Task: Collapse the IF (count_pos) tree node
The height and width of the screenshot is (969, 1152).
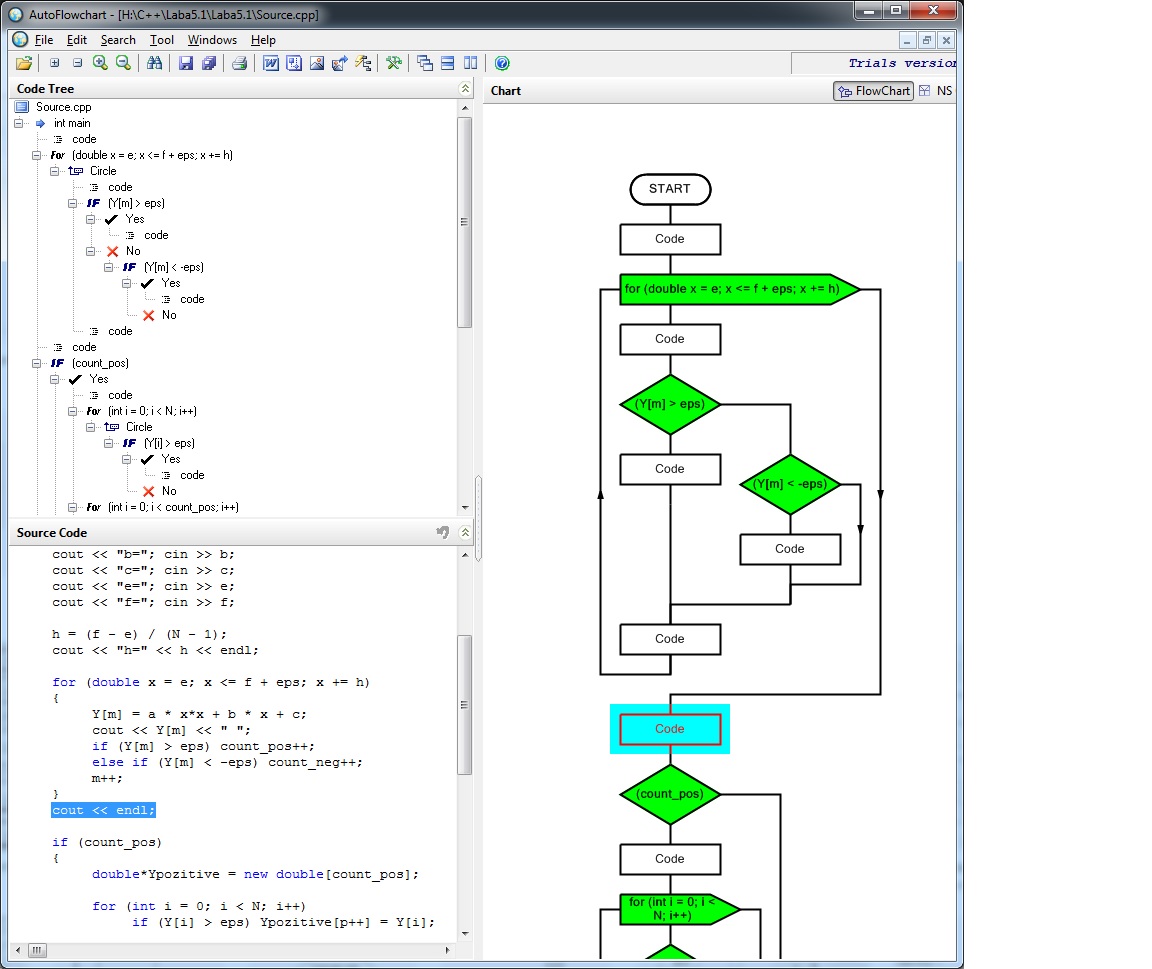Action: point(38,363)
